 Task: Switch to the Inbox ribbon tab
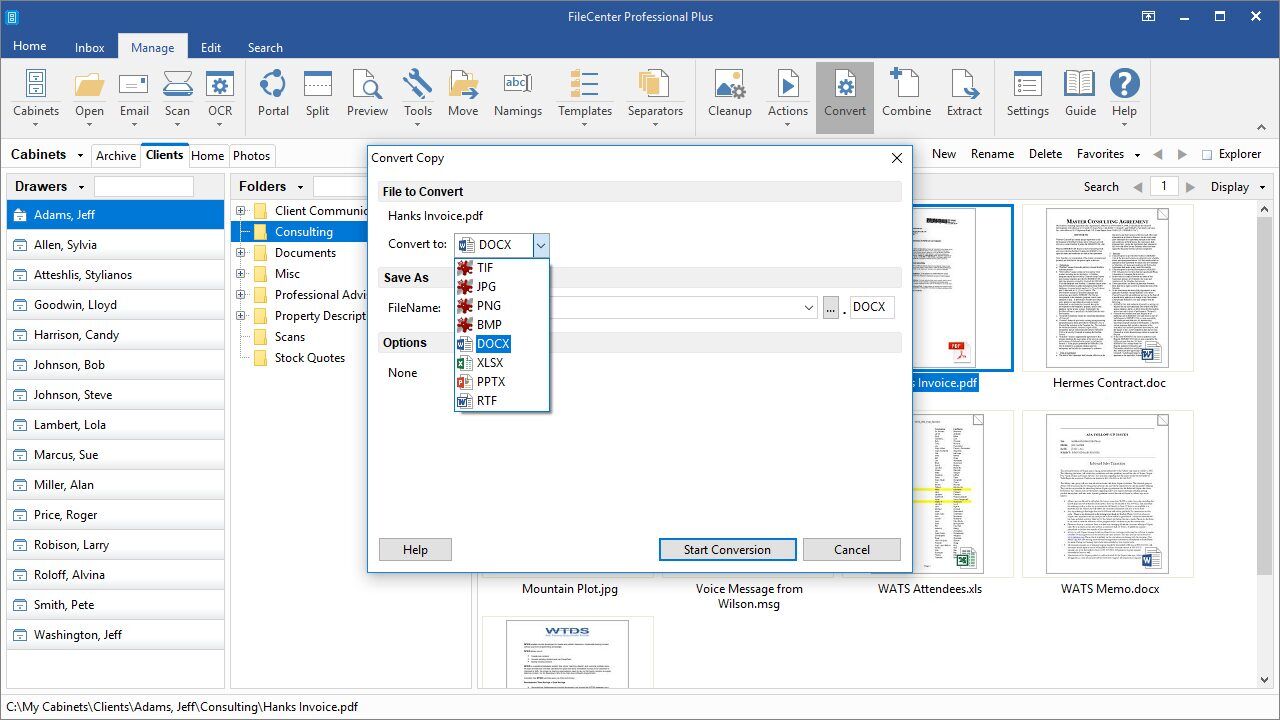pos(89,47)
